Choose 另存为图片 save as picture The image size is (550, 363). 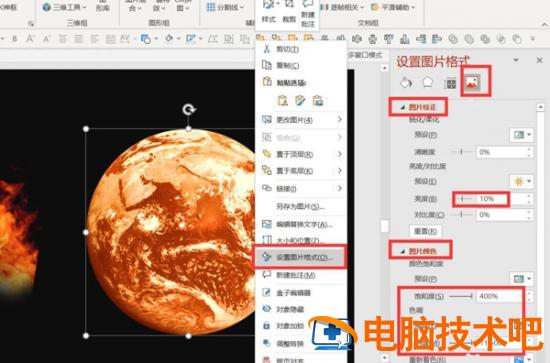[x=301, y=207]
